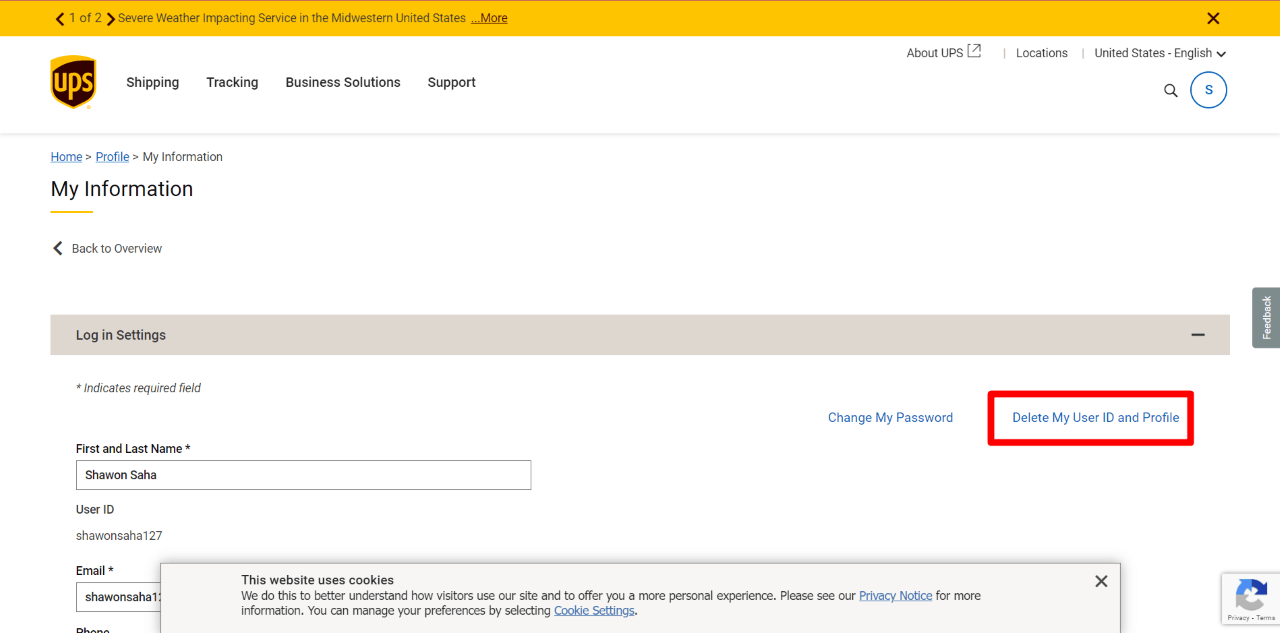The width and height of the screenshot is (1280, 633).
Task: Focus the Email input field
Action: point(118,597)
